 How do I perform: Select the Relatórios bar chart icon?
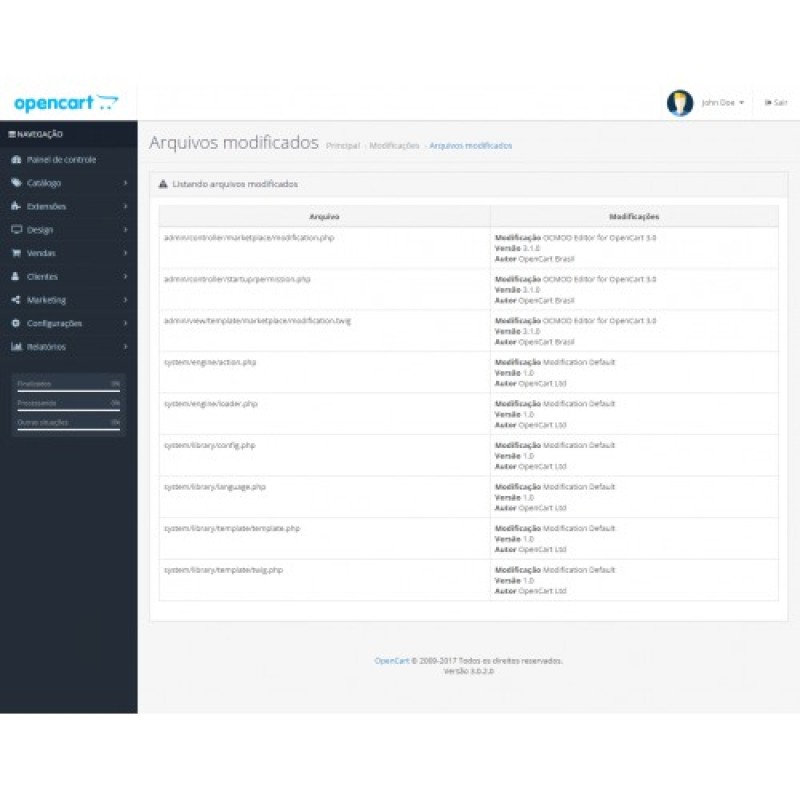(x=16, y=346)
